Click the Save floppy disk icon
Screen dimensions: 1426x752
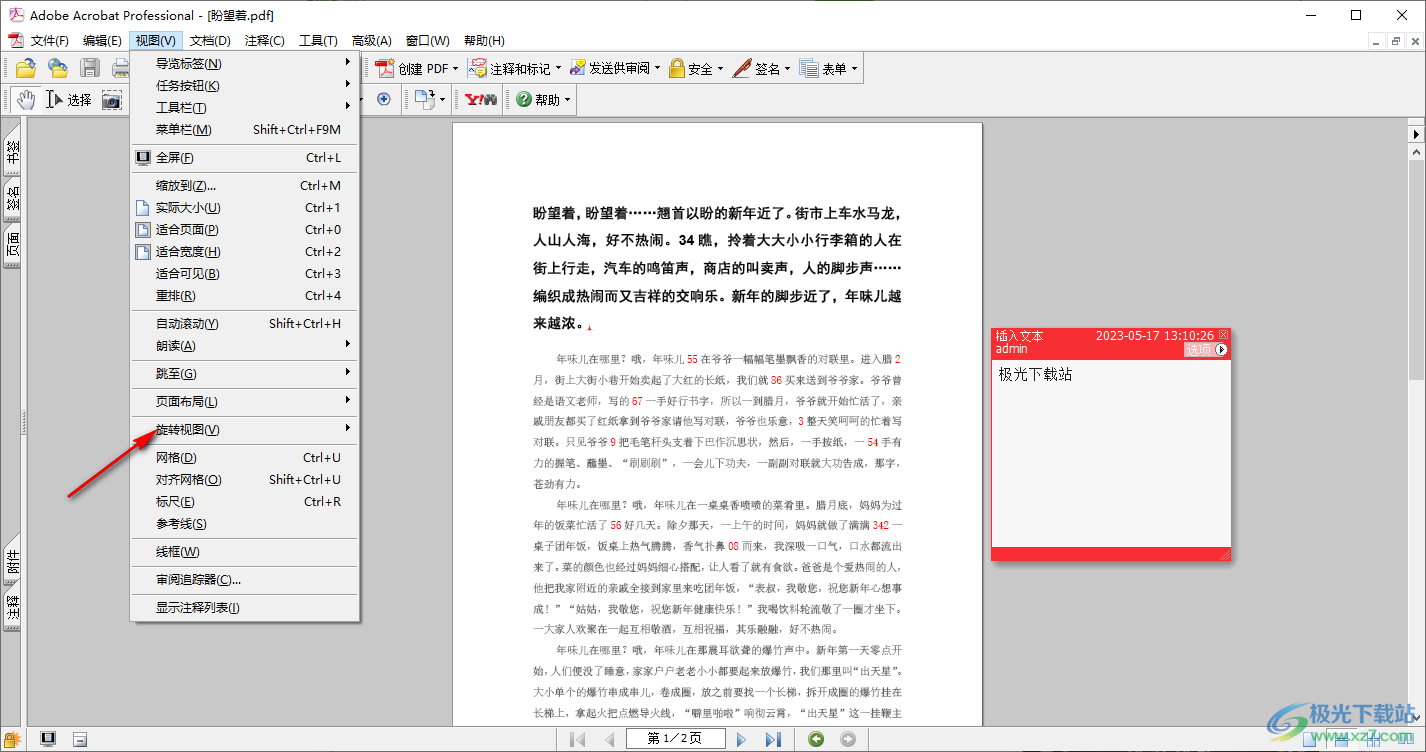(90, 68)
